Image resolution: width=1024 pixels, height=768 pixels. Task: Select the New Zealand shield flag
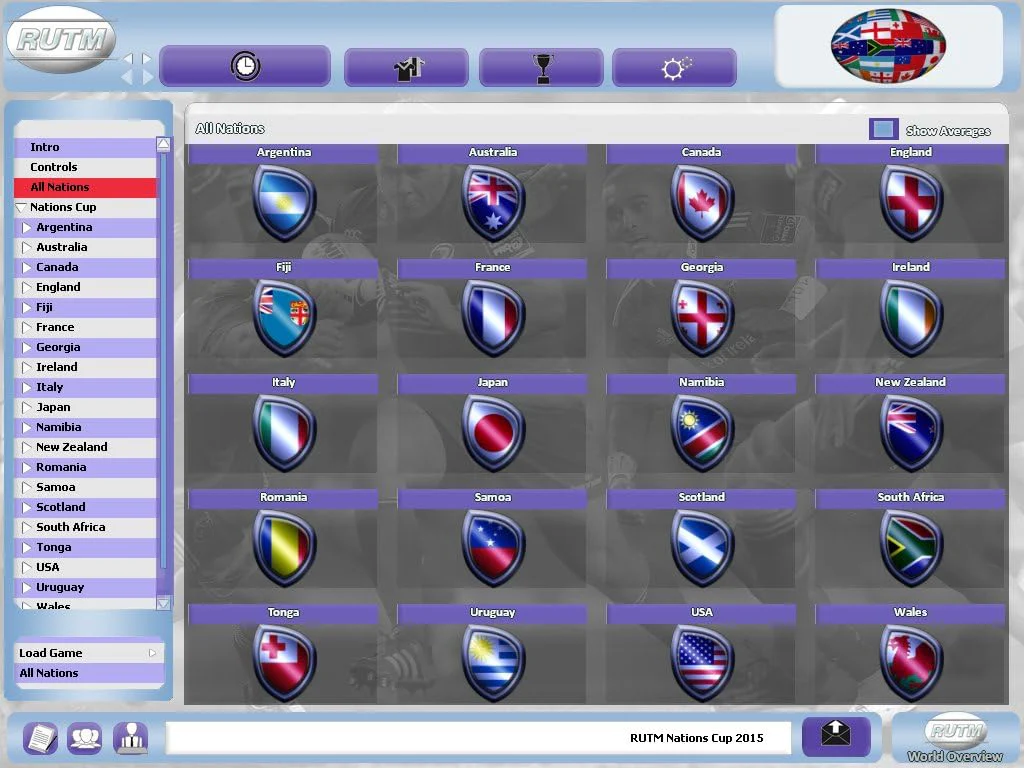(x=910, y=433)
